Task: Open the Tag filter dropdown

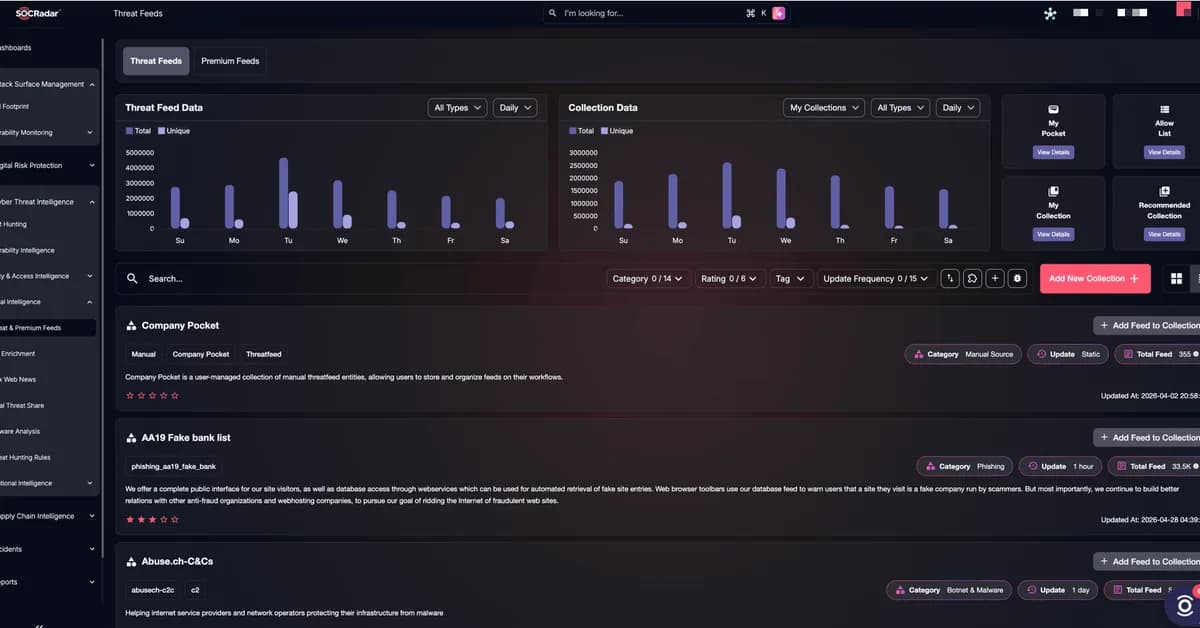Action: (x=791, y=279)
